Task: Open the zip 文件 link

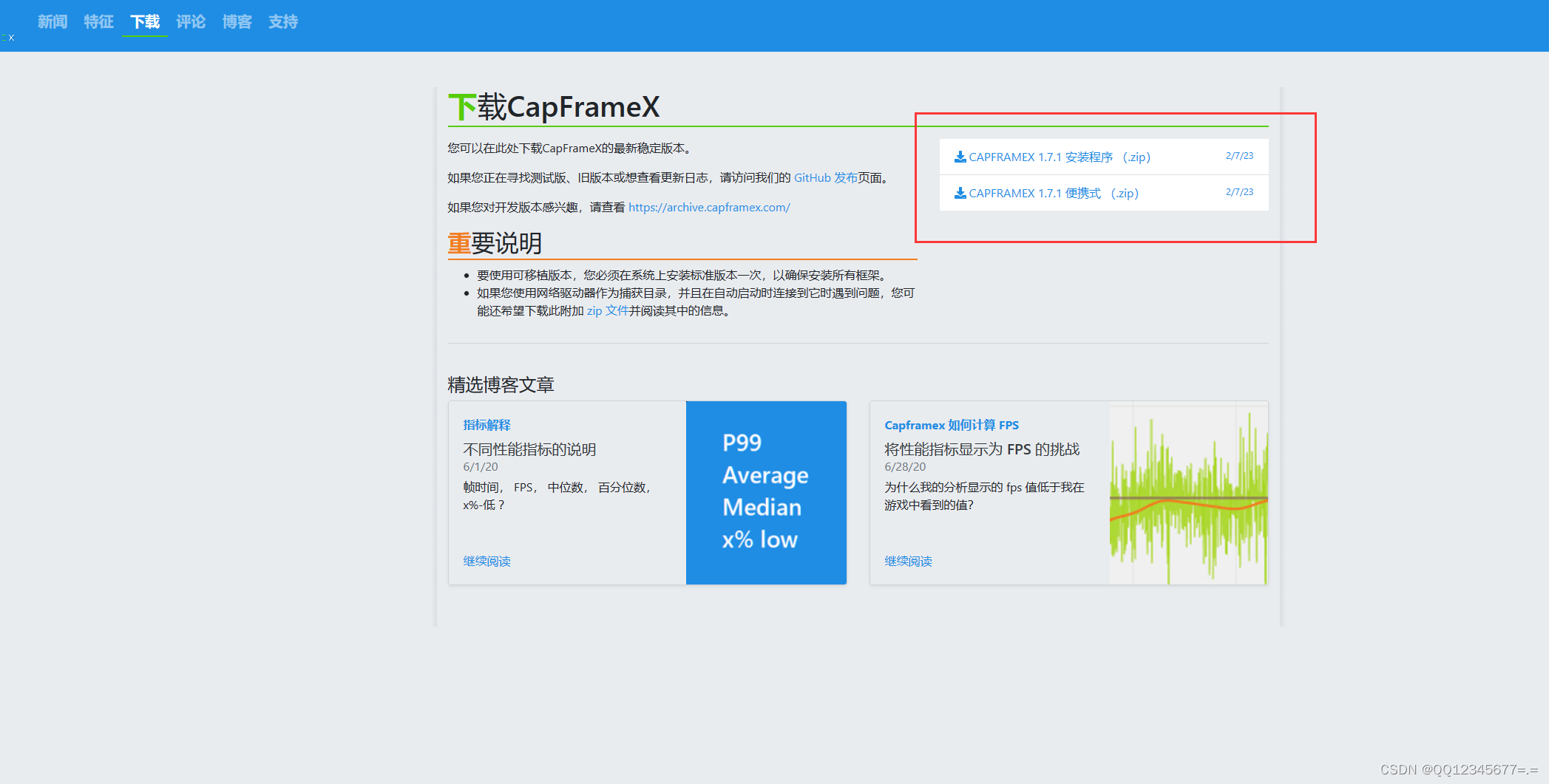Action: tap(608, 311)
